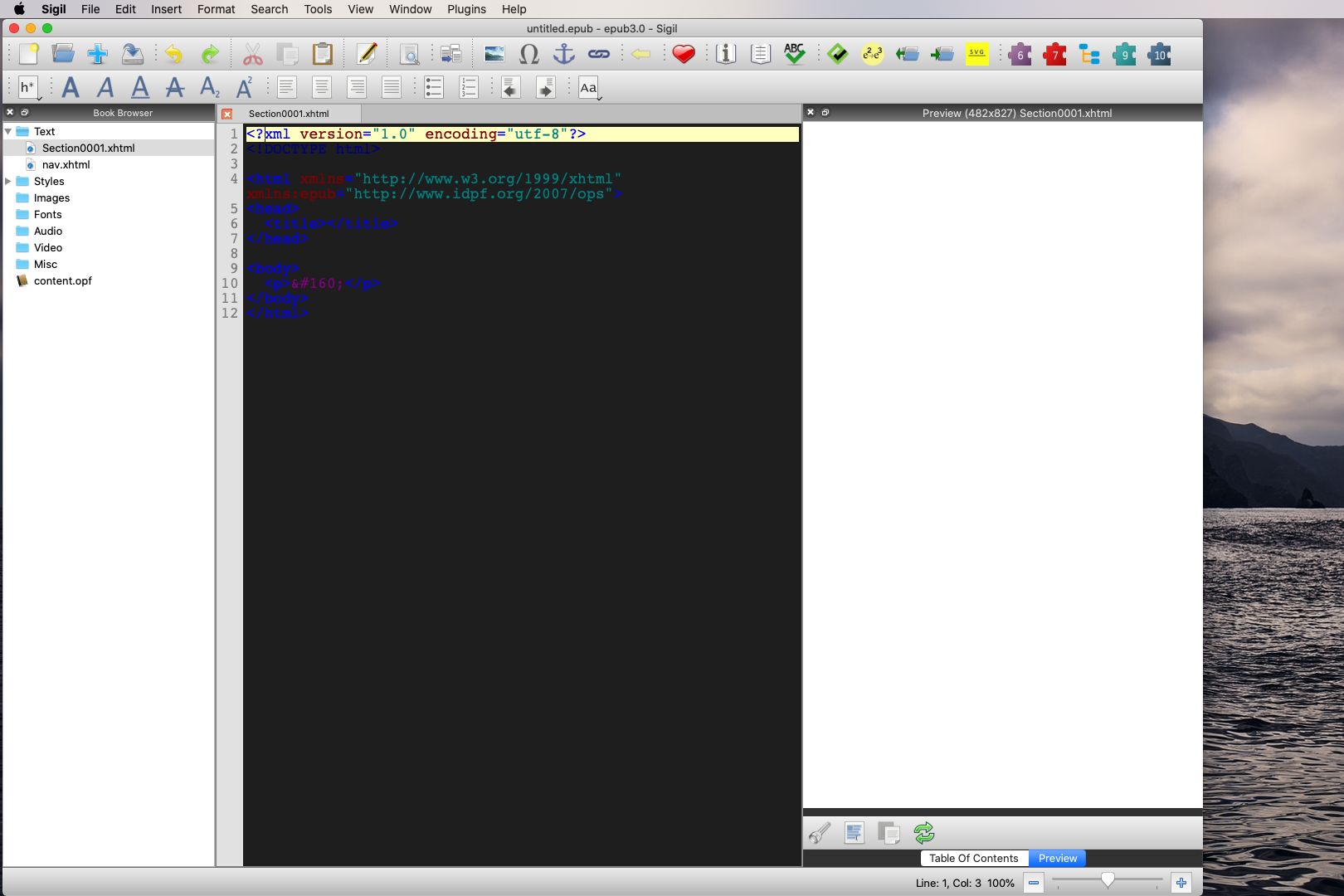Open the Metadata Editor info-book icon
The height and width of the screenshot is (896, 1344).
tap(726, 55)
